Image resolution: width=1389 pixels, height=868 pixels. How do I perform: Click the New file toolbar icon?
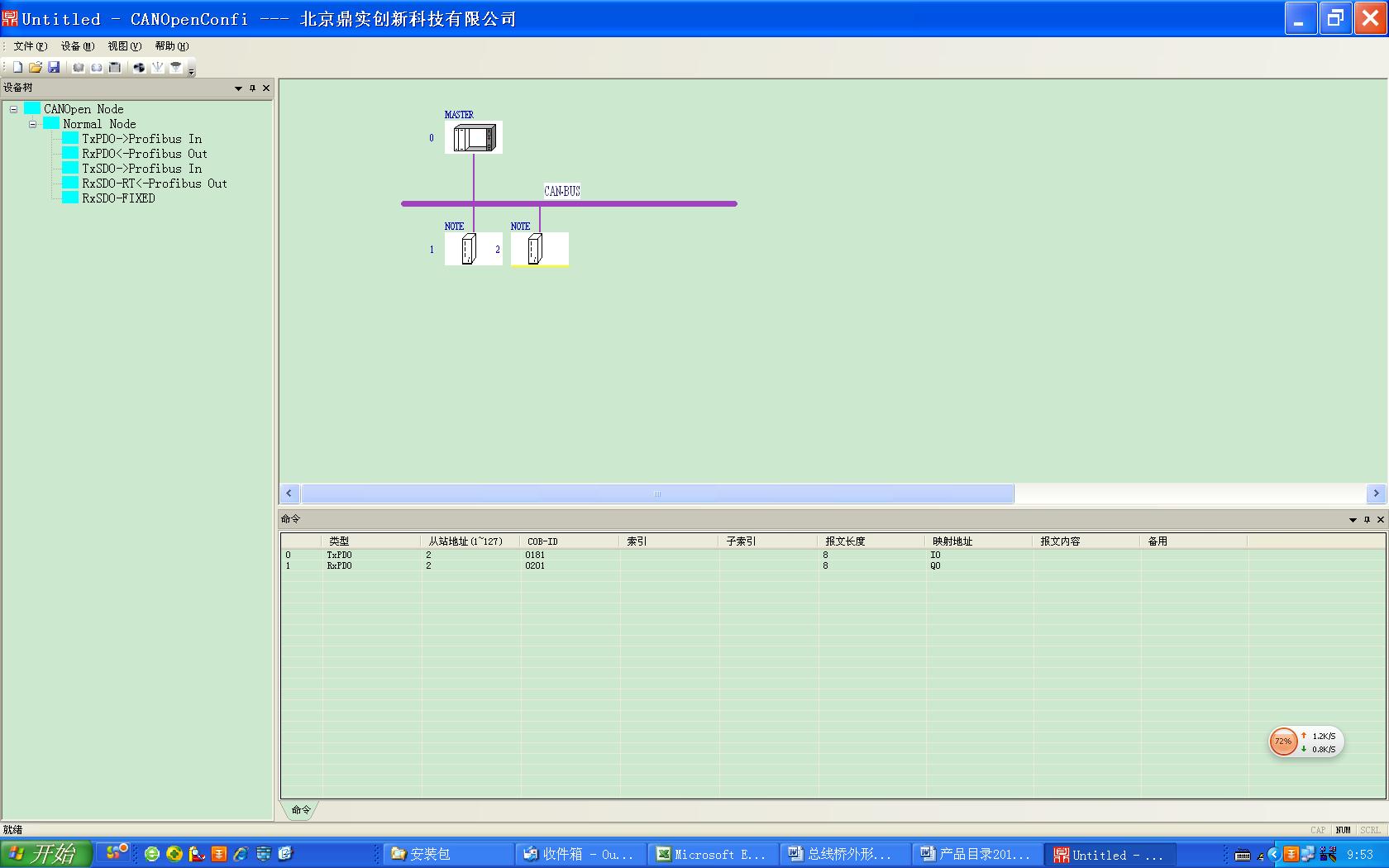17,67
